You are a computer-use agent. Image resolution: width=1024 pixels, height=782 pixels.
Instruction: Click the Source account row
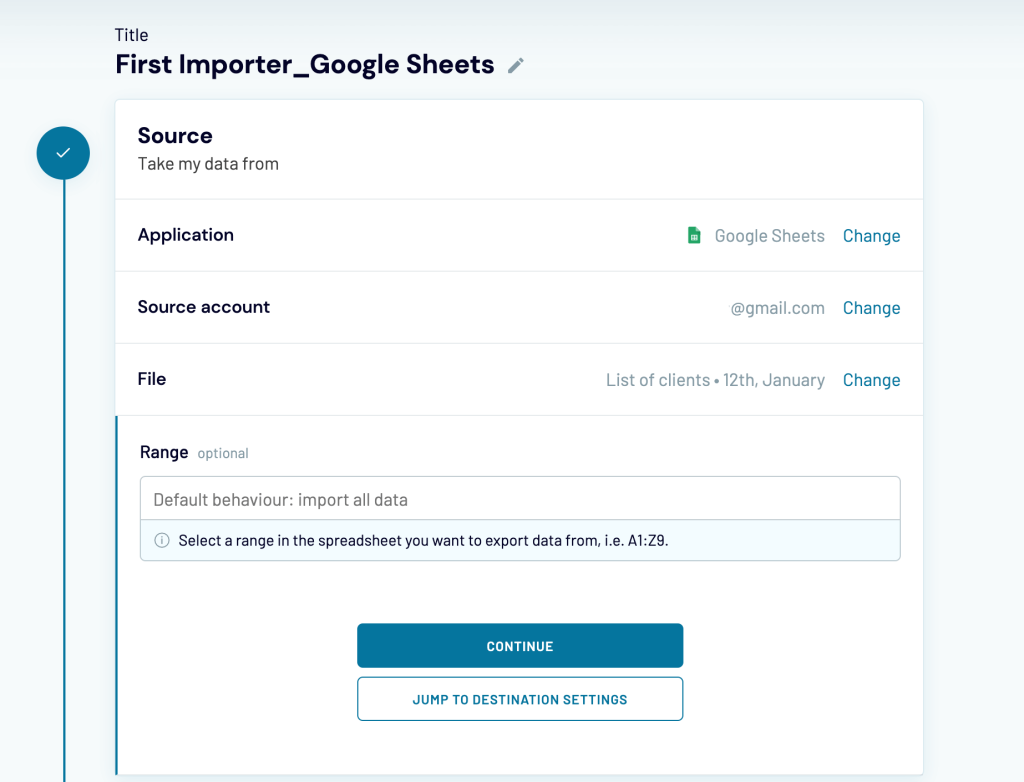[x=204, y=307]
